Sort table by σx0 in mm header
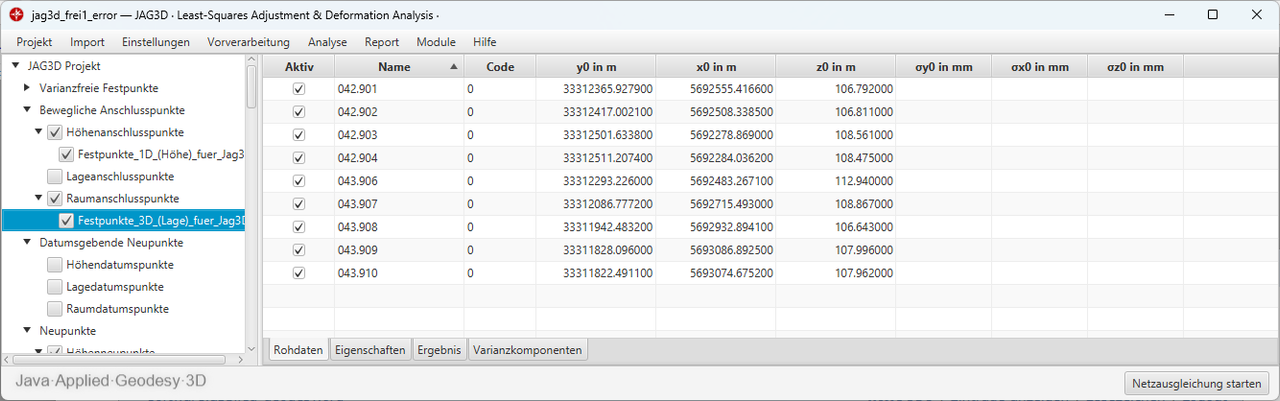Image resolution: width=1280 pixels, height=401 pixels. 1040,67
